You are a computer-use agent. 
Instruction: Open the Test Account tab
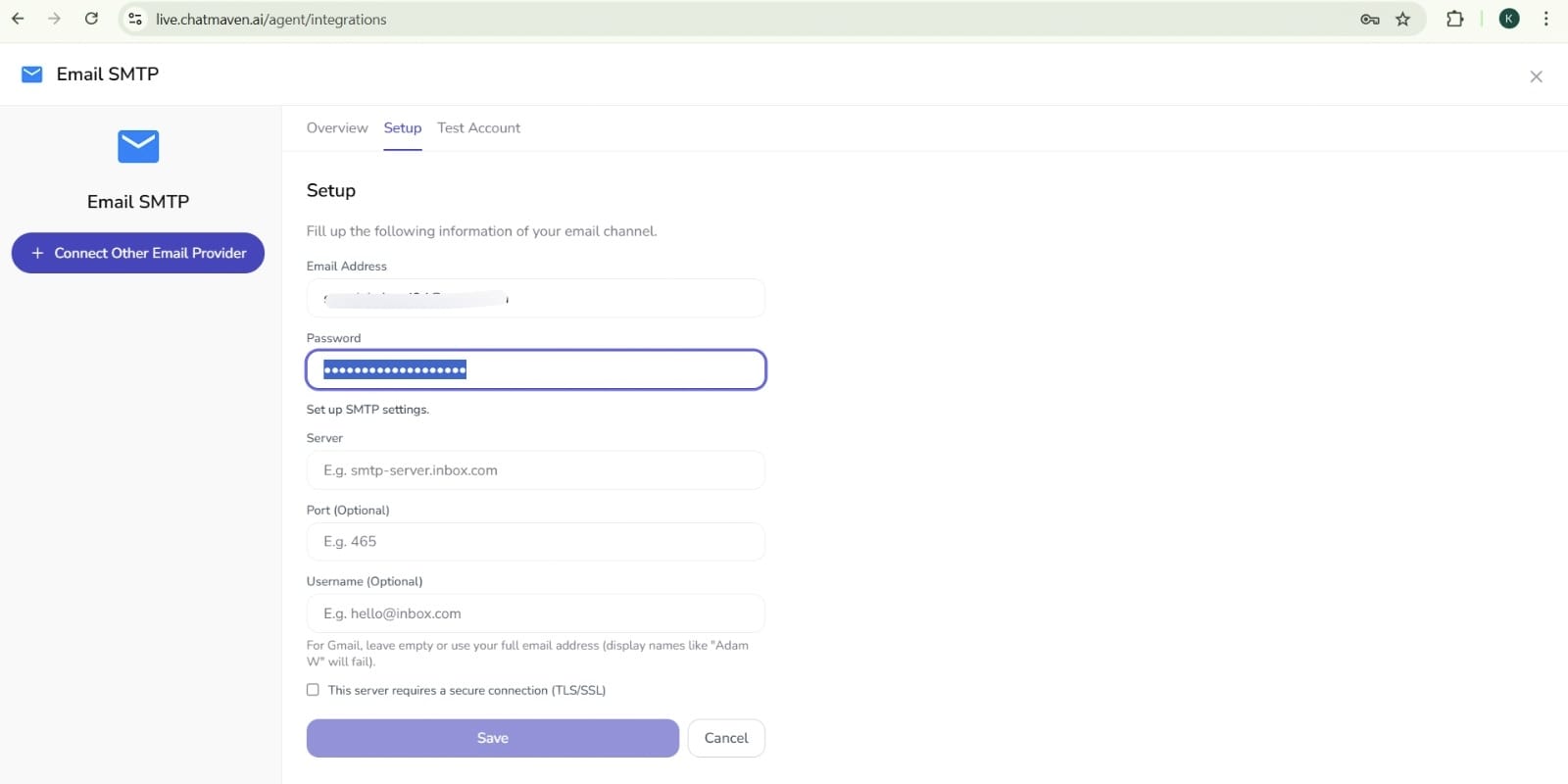point(478,128)
